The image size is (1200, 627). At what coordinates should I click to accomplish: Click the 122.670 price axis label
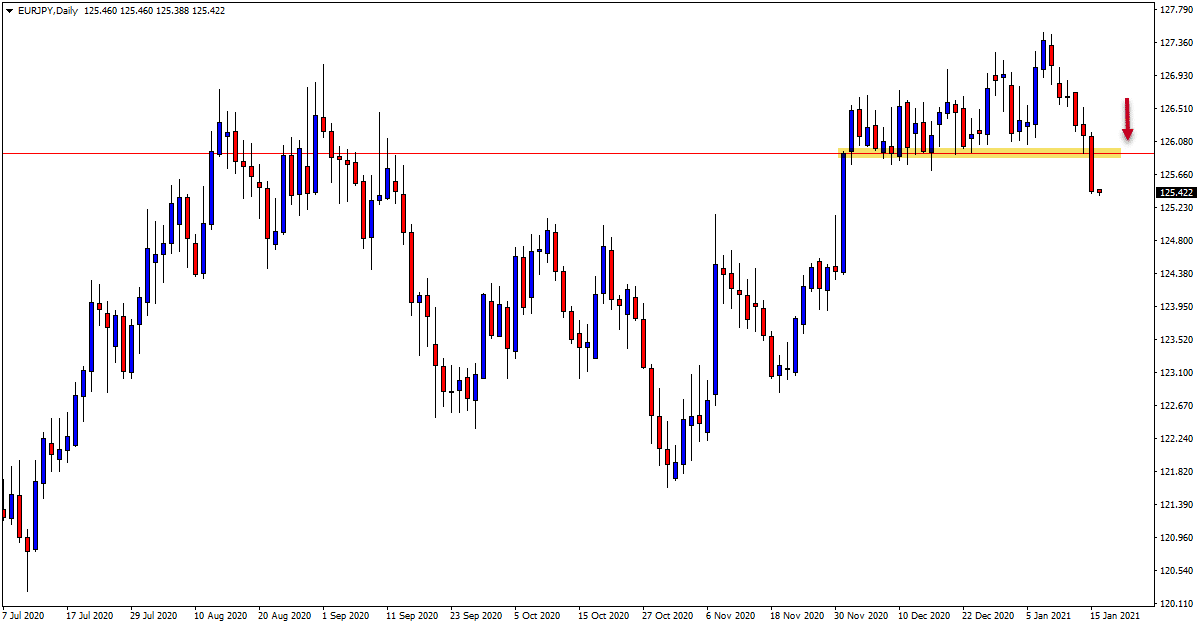tap(1176, 406)
